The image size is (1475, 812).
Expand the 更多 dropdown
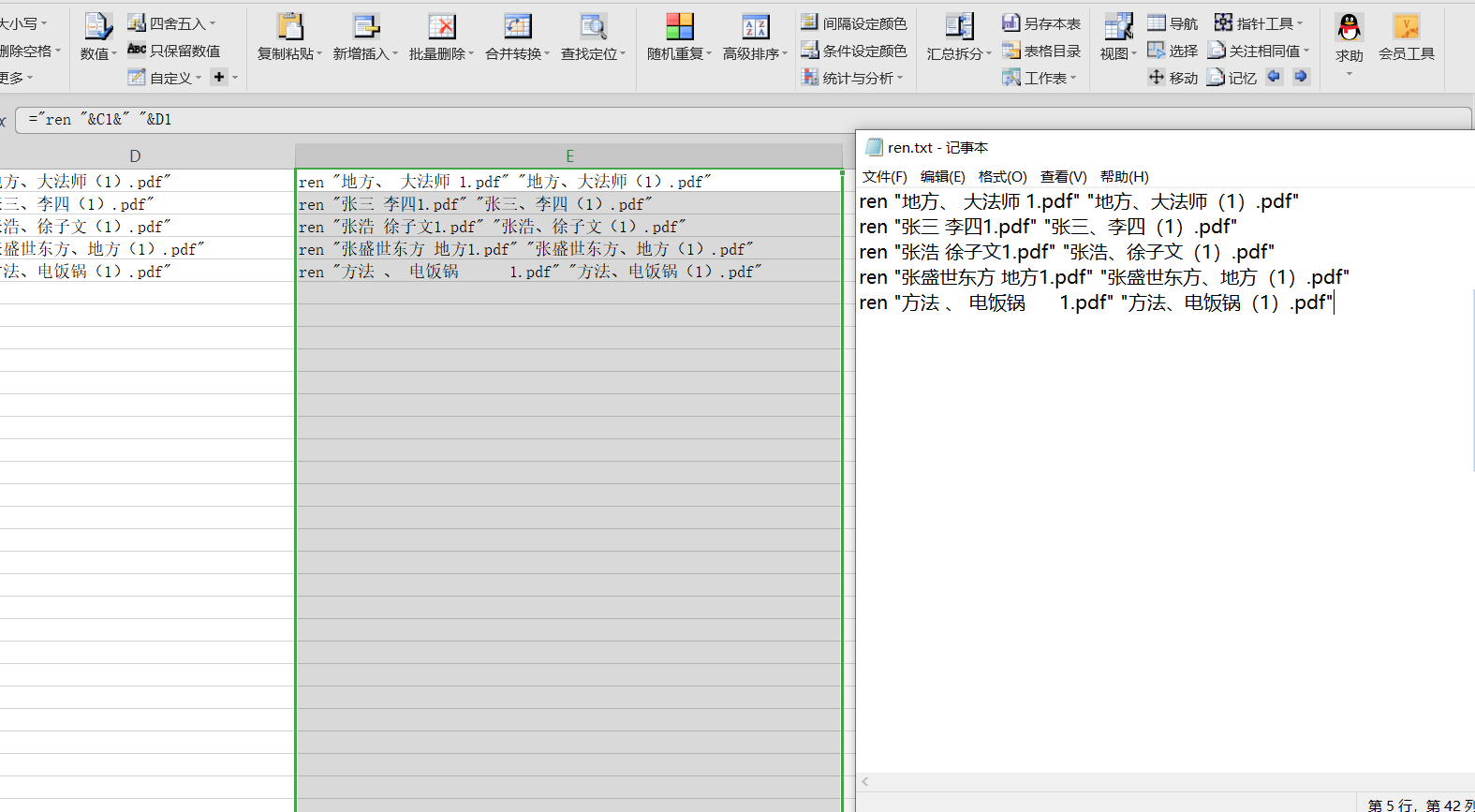click(30, 78)
